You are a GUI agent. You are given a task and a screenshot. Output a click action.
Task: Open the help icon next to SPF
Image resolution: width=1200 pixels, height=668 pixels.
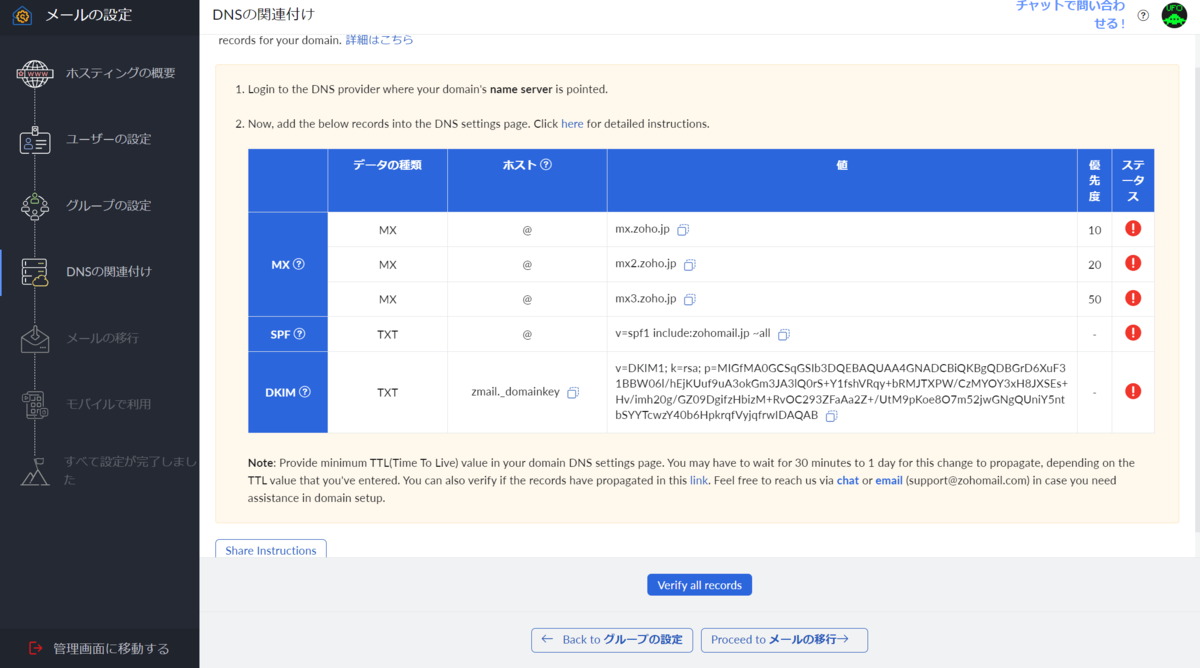click(300, 334)
